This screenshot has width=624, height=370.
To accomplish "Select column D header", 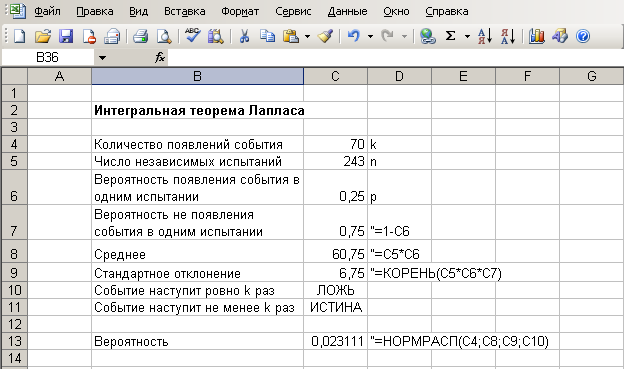I will coord(400,76).
